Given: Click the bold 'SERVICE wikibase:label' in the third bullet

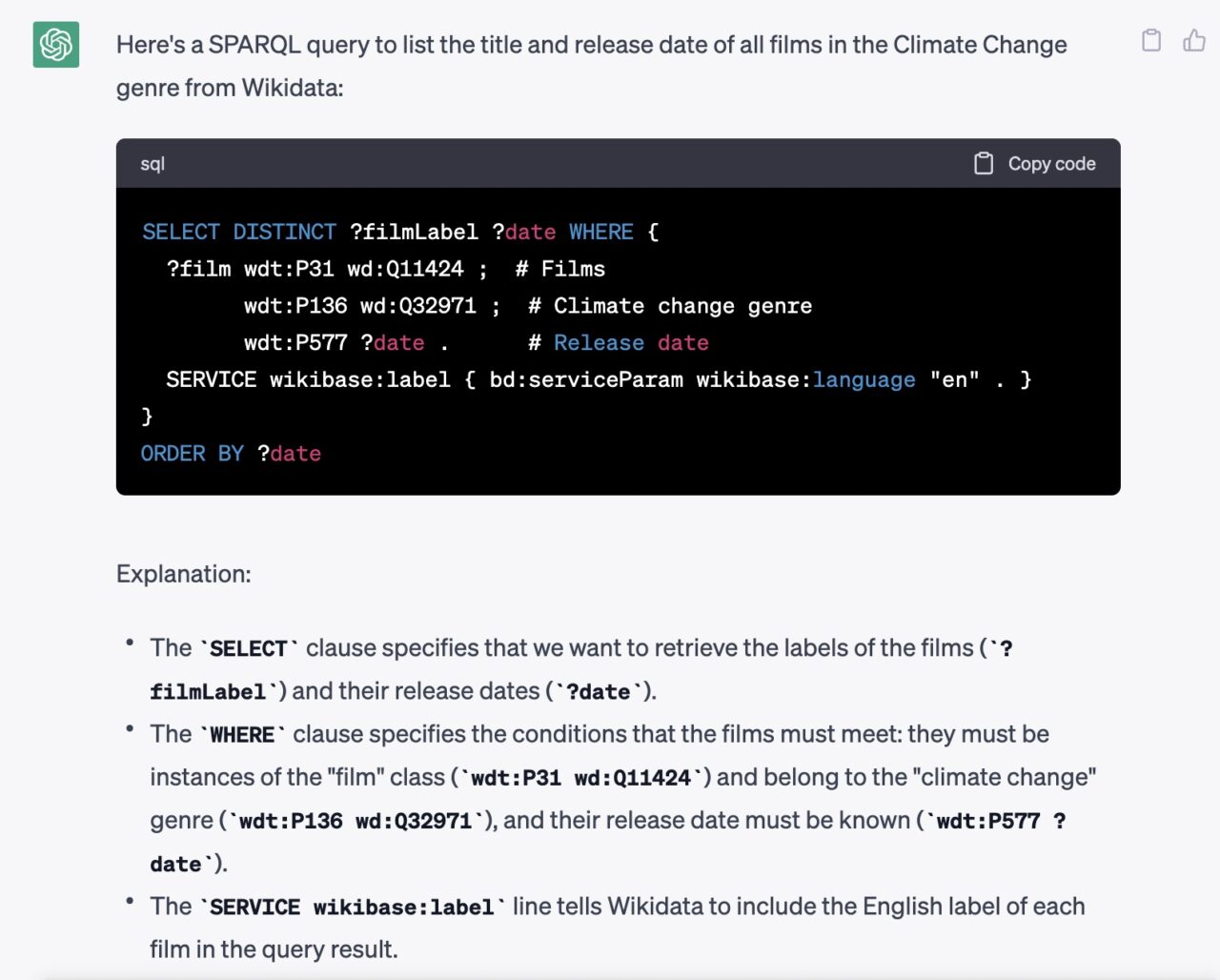Looking at the screenshot, I should click(352, 908).
